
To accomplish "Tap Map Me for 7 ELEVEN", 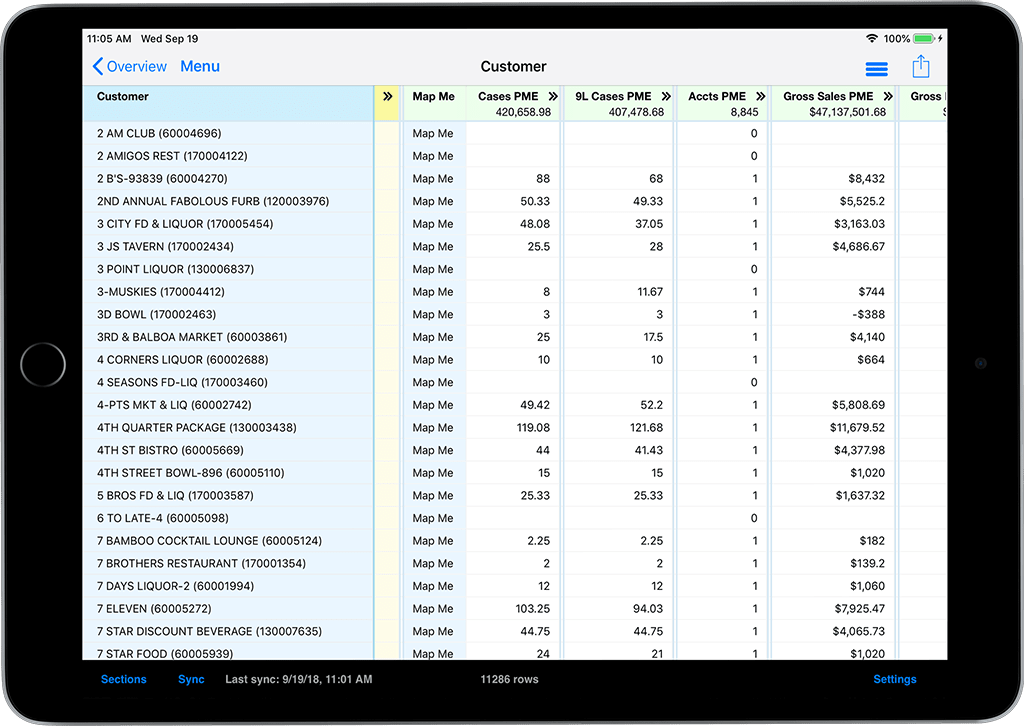I will tap(433, 608).
